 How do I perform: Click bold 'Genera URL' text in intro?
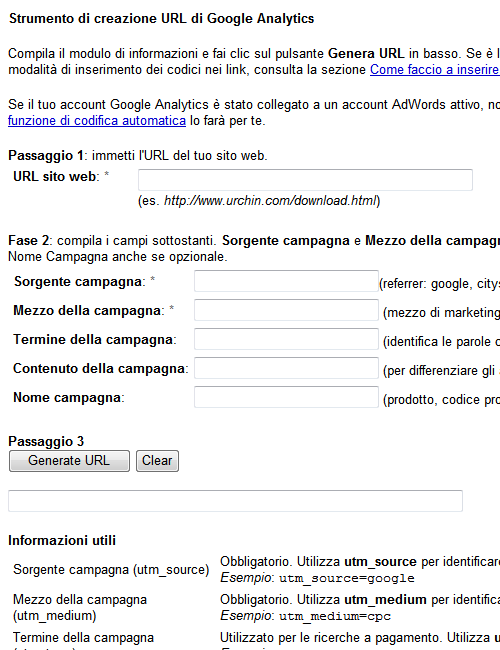366,54
